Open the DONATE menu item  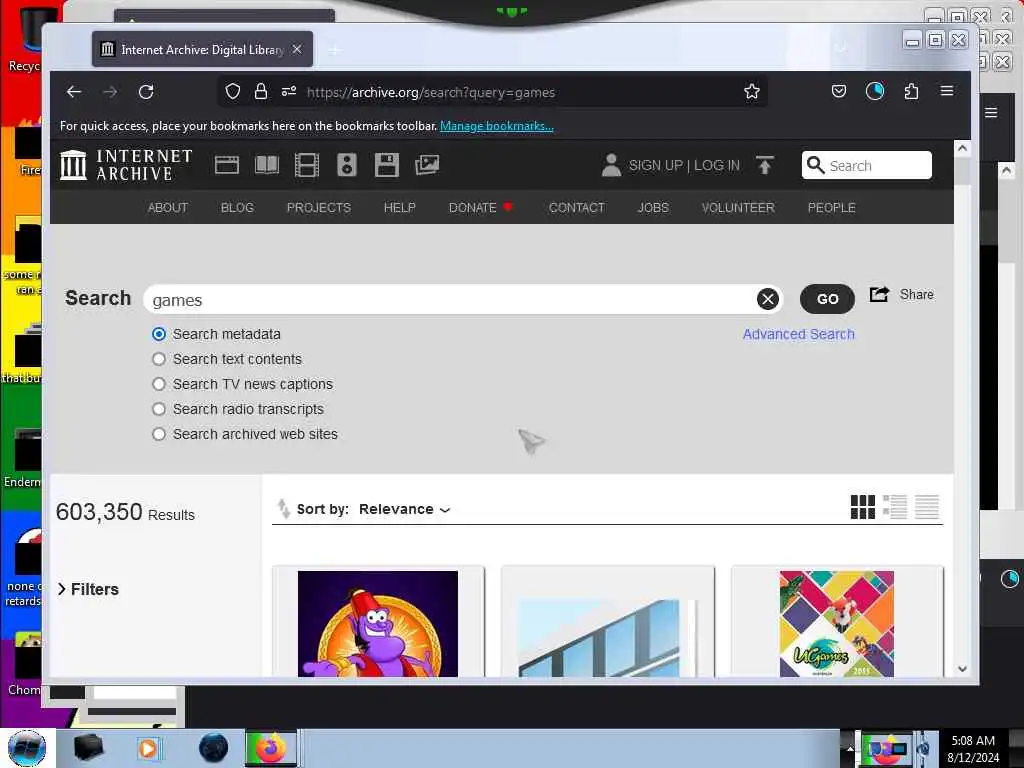[x=480, y=208]
